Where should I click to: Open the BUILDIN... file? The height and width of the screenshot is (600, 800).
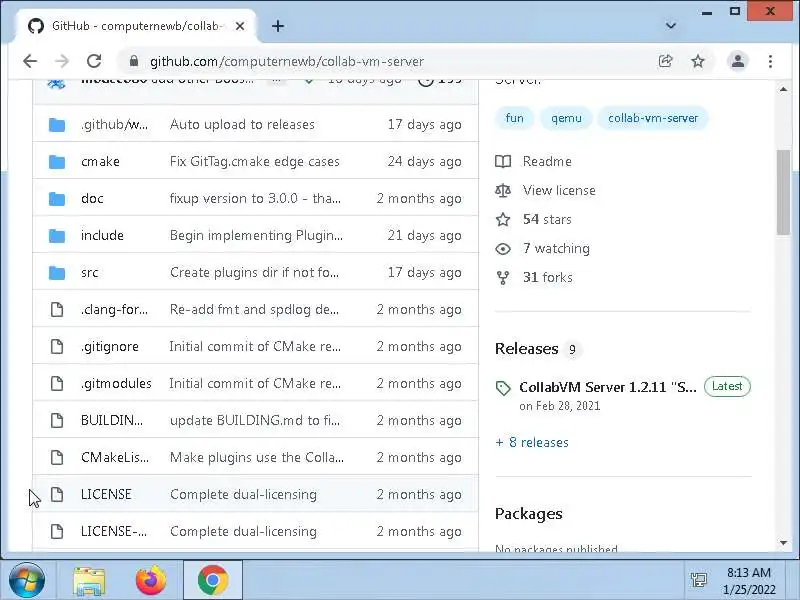[112, 420]
